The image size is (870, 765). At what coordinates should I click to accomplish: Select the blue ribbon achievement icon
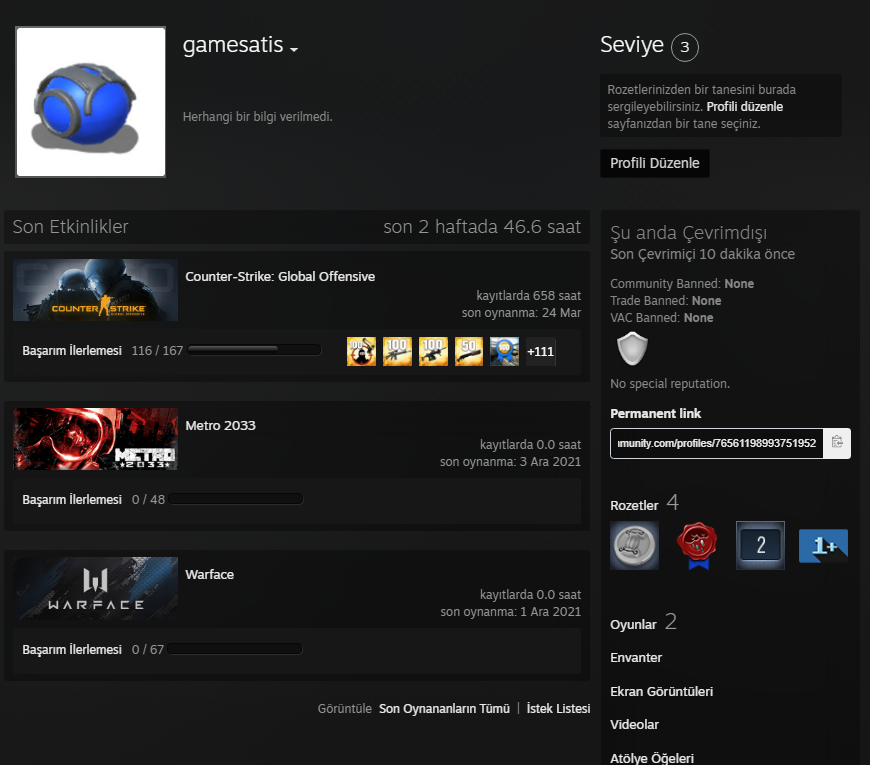click(x=504, y=351)
